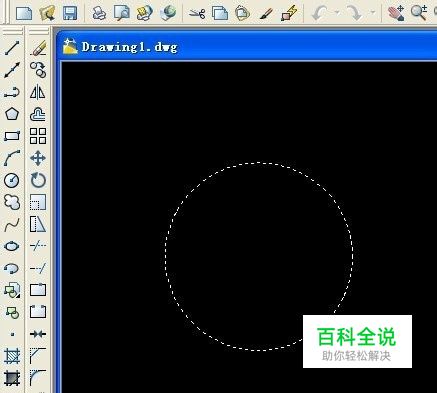Expand the Undo history dropdown arrow
This screenshot has height=393, width=437.
pos(337,13)
